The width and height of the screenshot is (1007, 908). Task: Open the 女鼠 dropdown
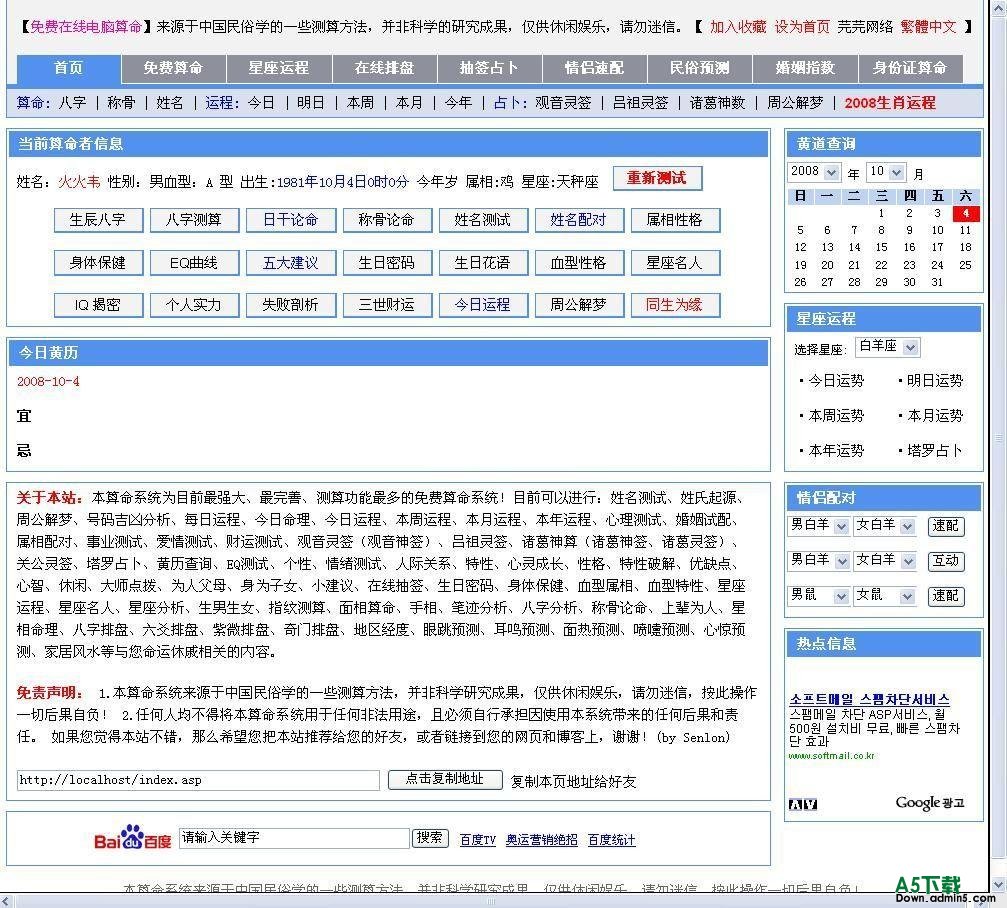(884, 596)
